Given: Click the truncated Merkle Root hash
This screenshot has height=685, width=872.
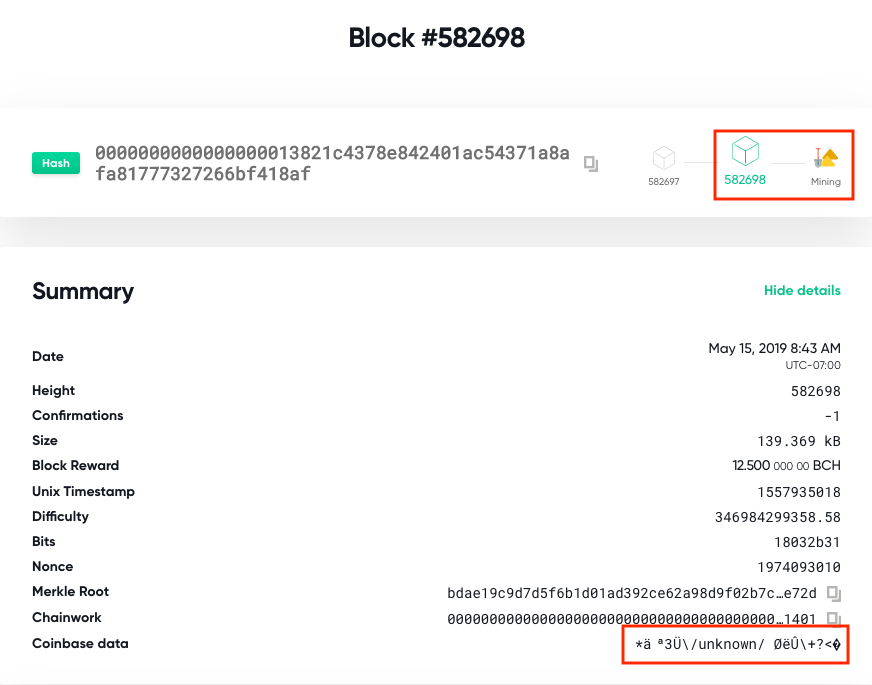Looking at the screenshot, I should 632,593.
